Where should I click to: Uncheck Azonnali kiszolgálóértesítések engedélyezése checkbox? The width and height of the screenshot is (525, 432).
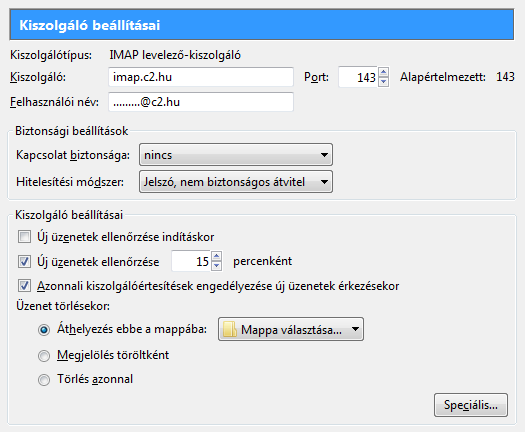24,286
